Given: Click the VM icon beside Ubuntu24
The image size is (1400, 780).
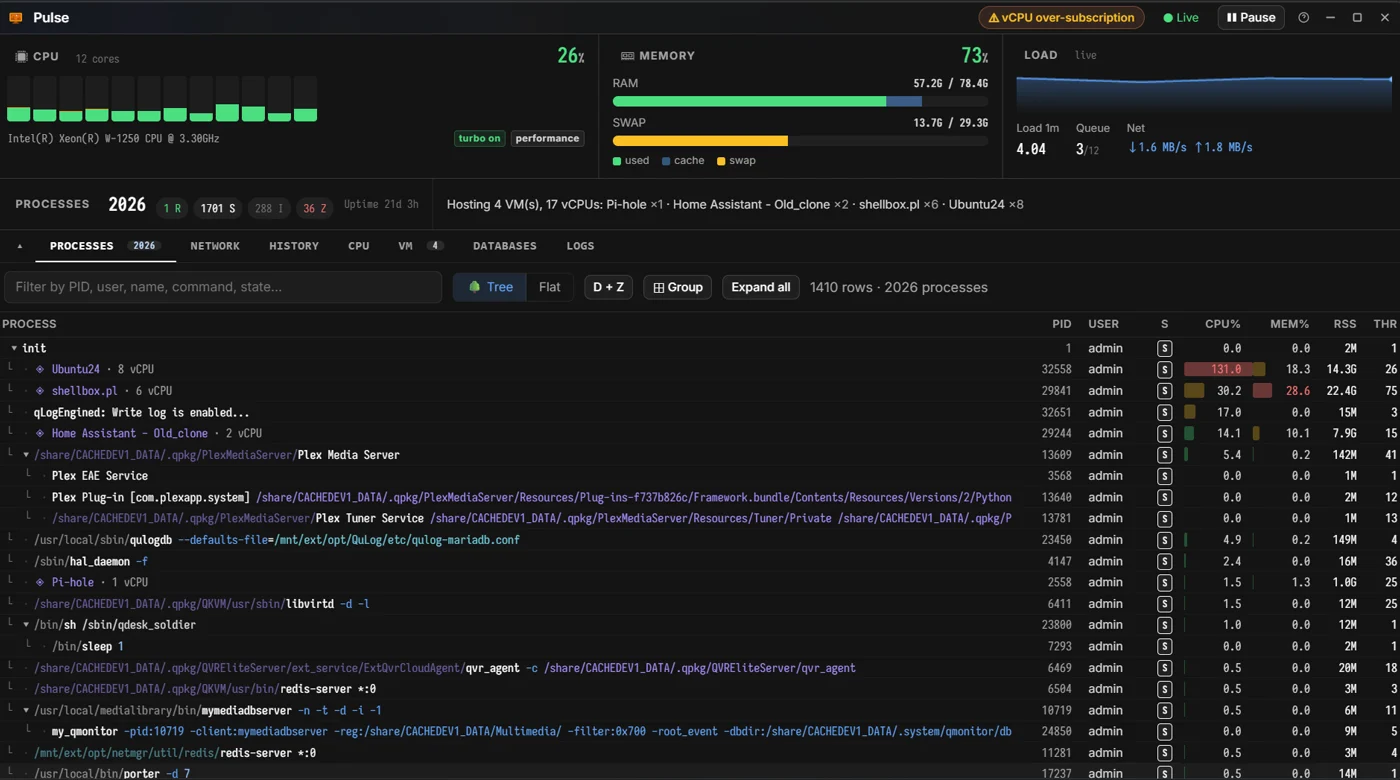Looking at the screenshot, I should (40, 369).
